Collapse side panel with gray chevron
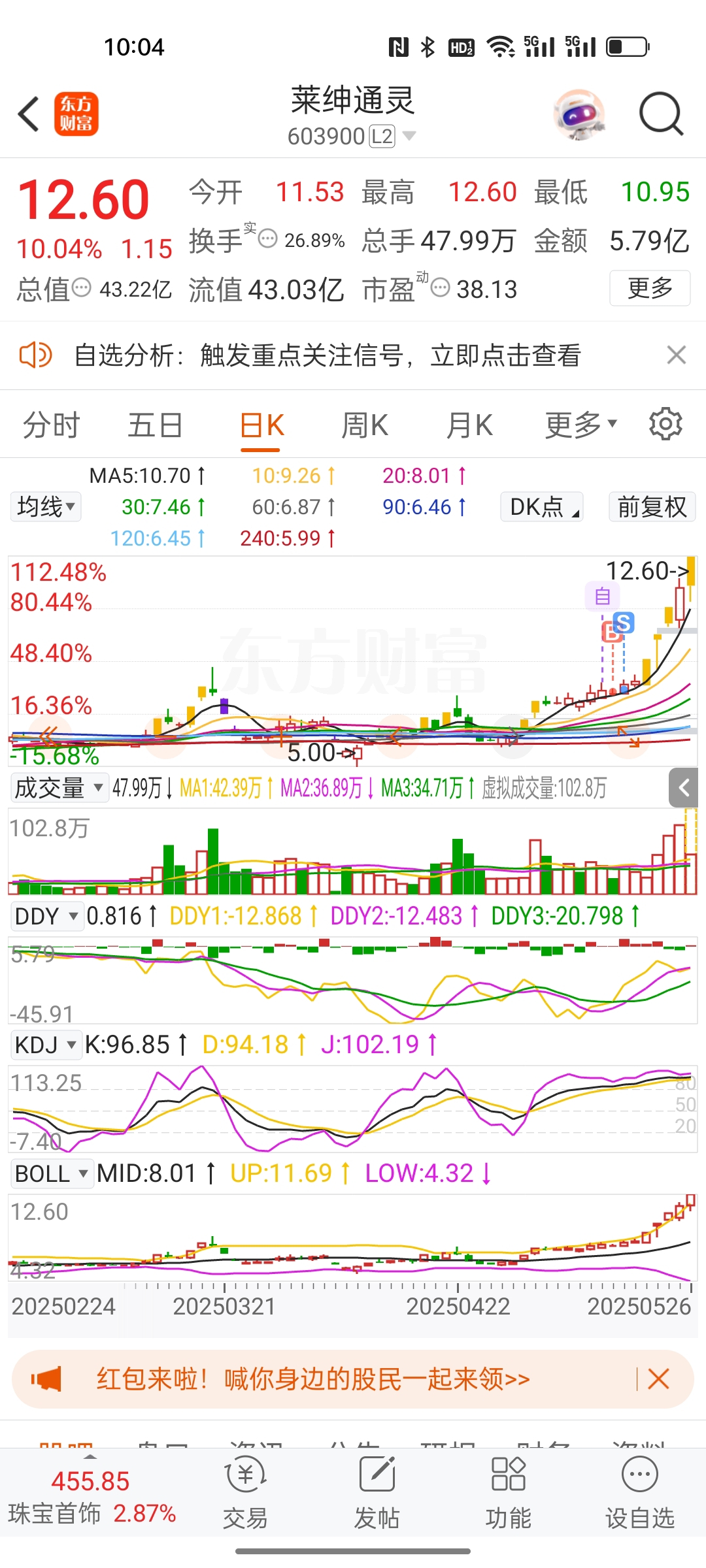This screenshot has height=1568, width=706. 684,787
